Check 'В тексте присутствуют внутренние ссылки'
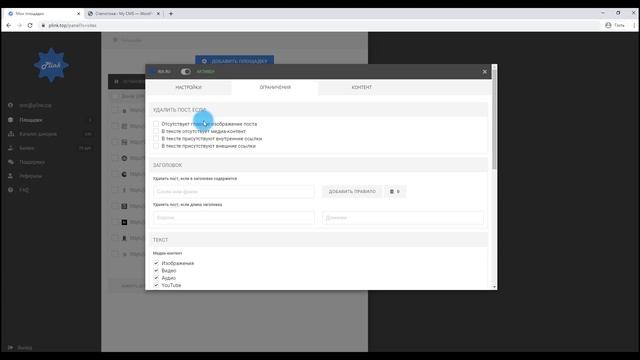Viewport: 640px width, 360px height. [156, 138]
